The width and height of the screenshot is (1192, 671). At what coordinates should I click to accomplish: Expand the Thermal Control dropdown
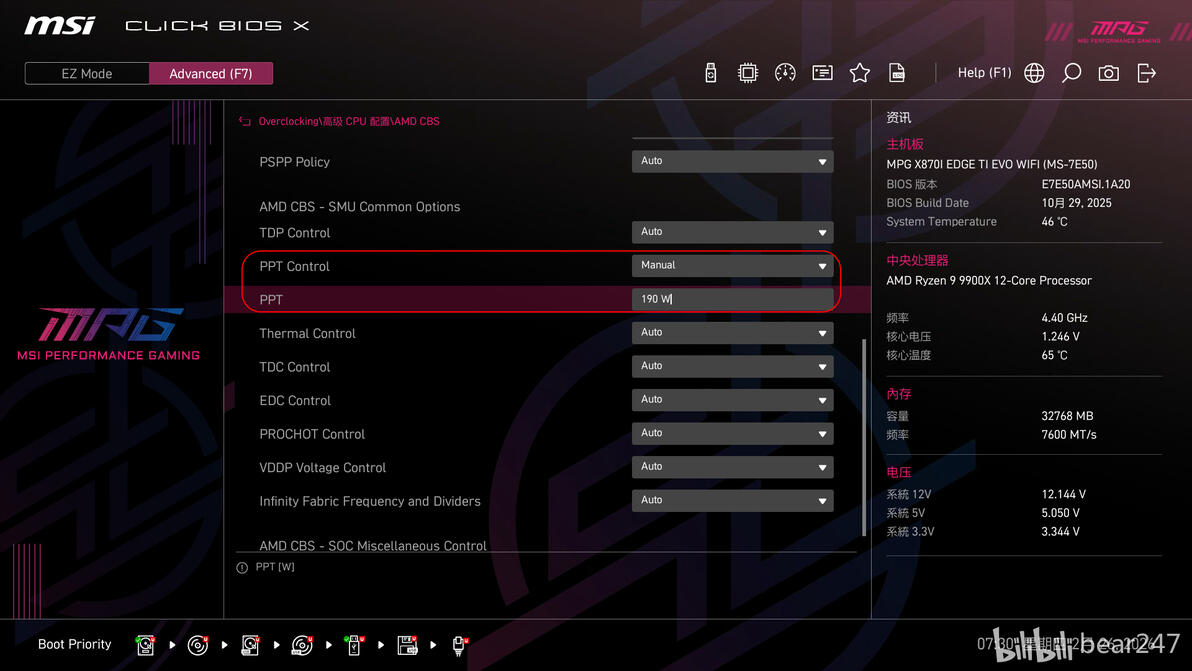(x=732, y=333)
